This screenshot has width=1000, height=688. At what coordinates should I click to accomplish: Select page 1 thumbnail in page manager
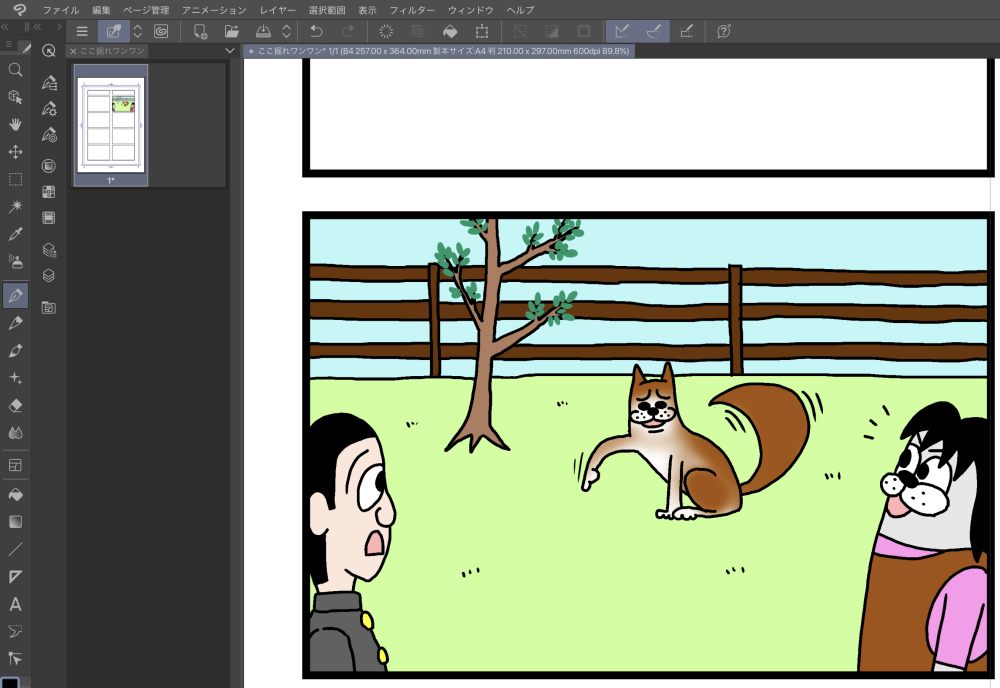click(111, 124)
